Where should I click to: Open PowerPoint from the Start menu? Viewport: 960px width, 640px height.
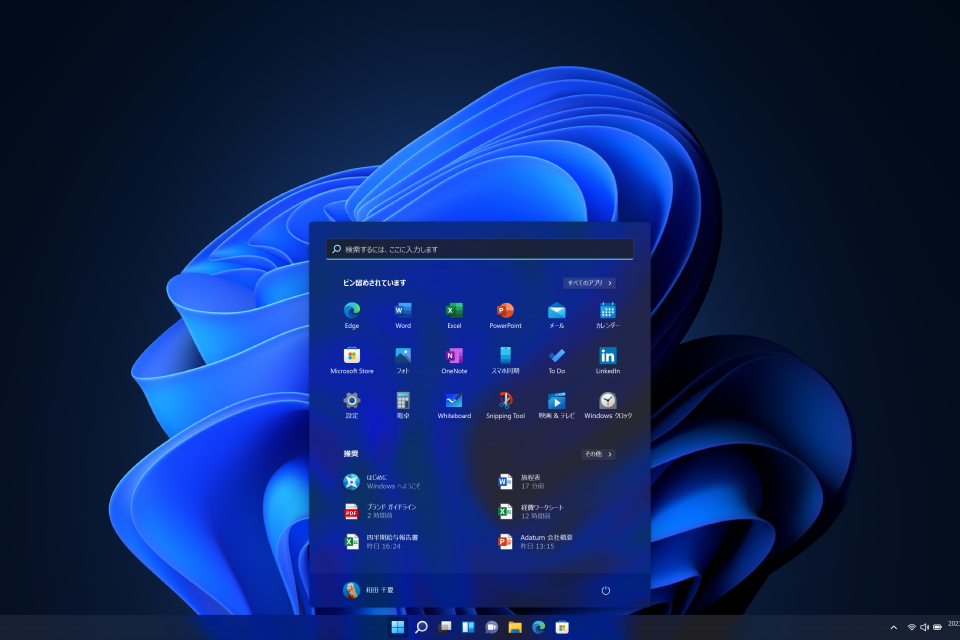click(x=505, y=312)
